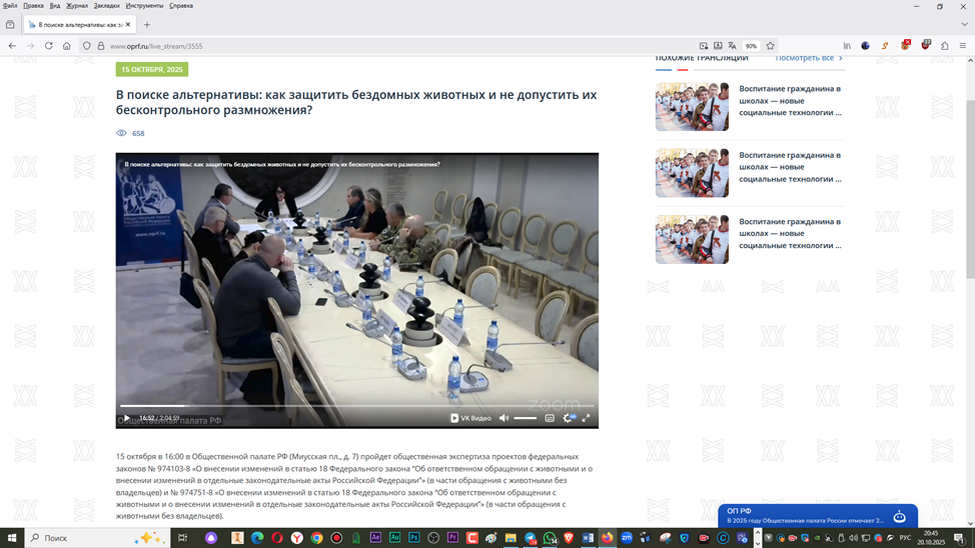Open Microsoft Word from taskbar
Screen dimensions: 975x548
[588, 537]
